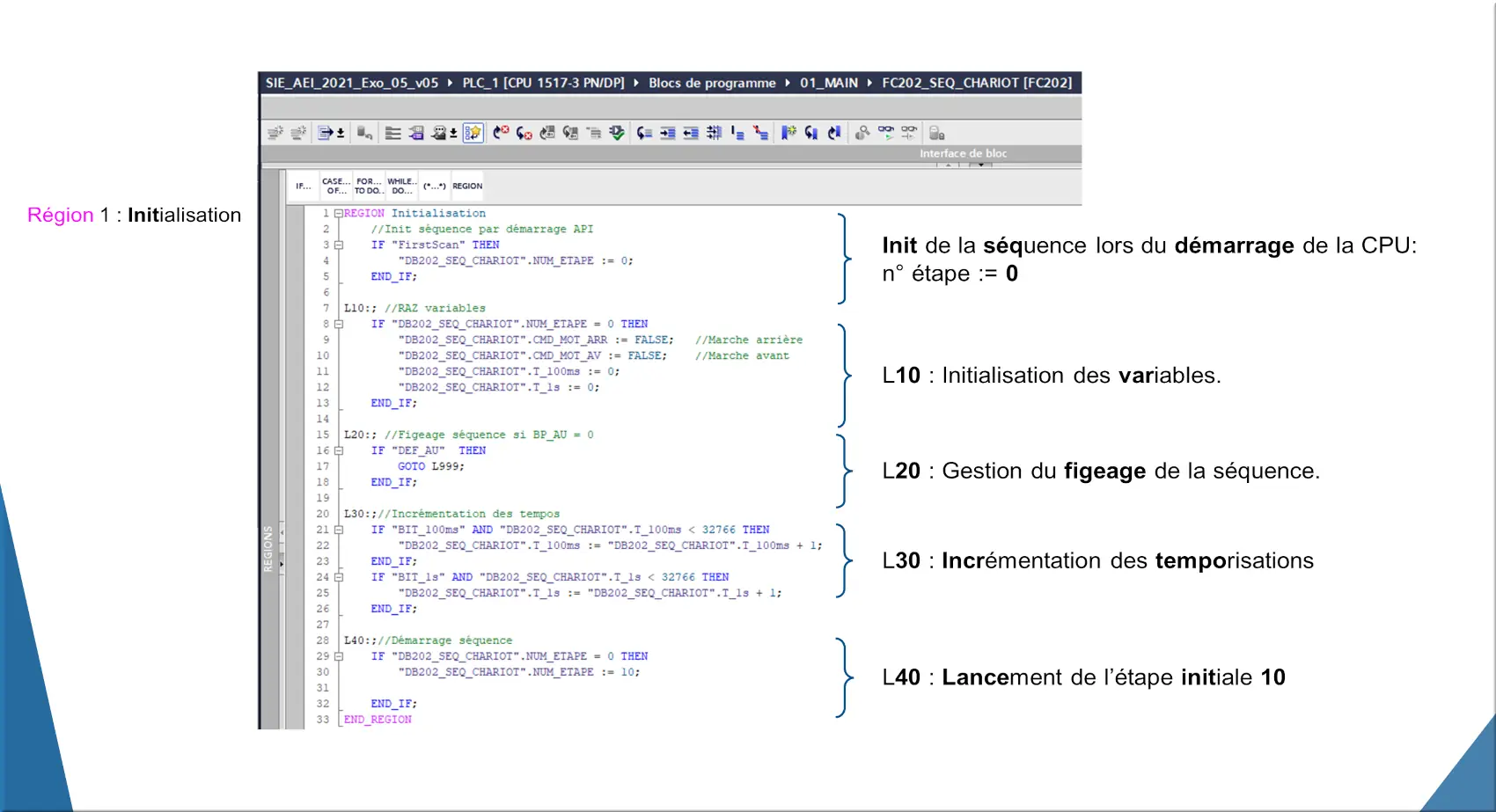The width and height of the screenshot is (1496, 812).
Task: Insert a REGION block from favorites bar
Action: 467,187
